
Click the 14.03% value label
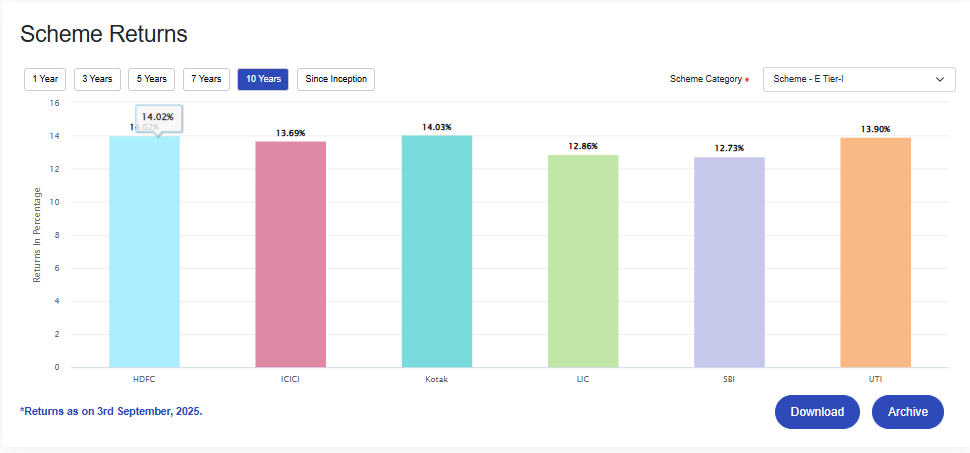[437, 127]
